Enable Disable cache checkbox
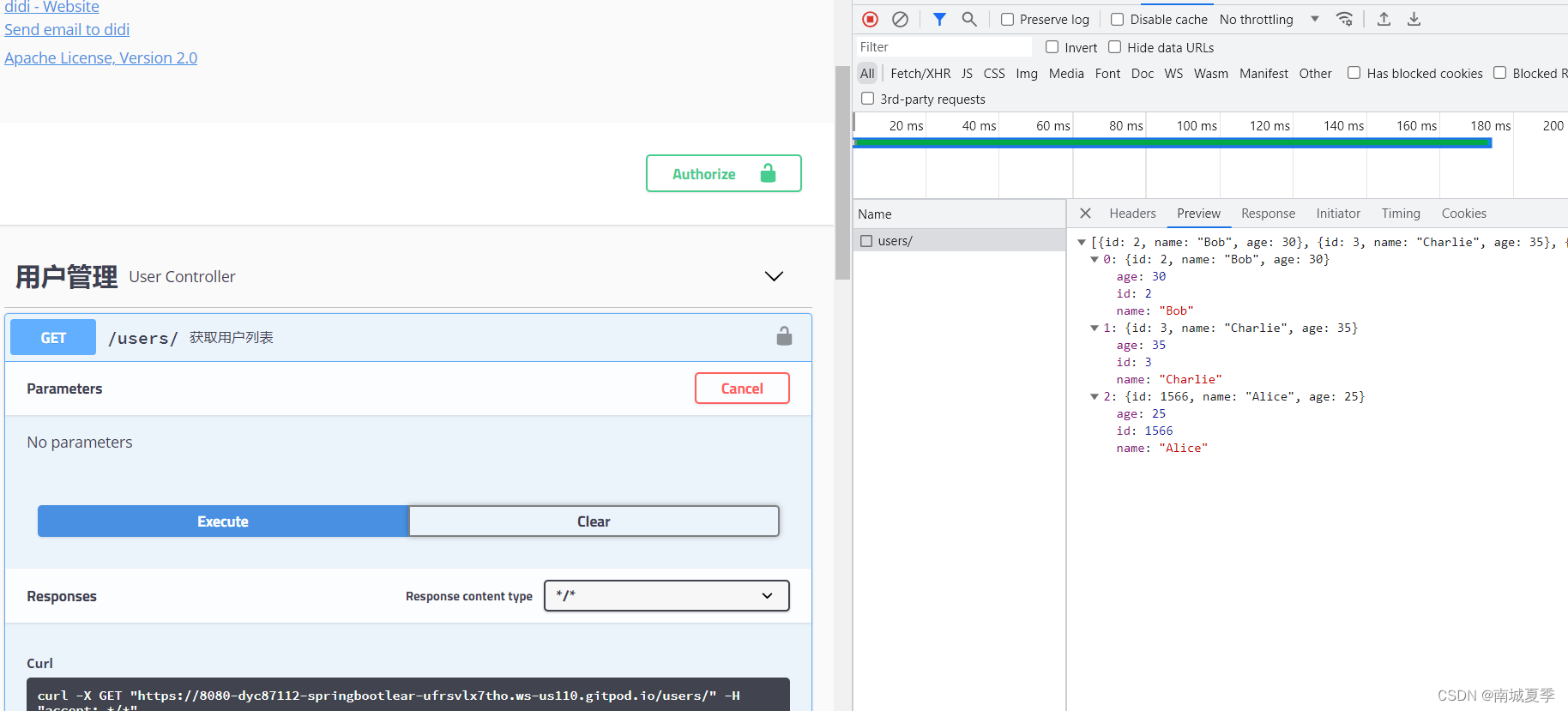 point(1117,19)
